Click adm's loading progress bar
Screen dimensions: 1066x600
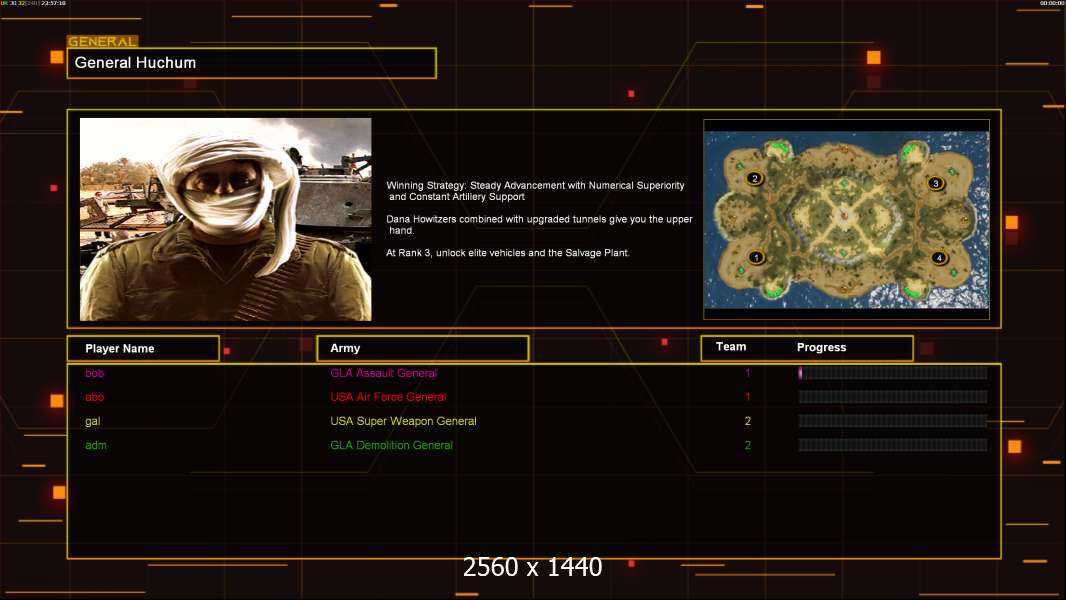pyautogui.click(x=893, y=445)
